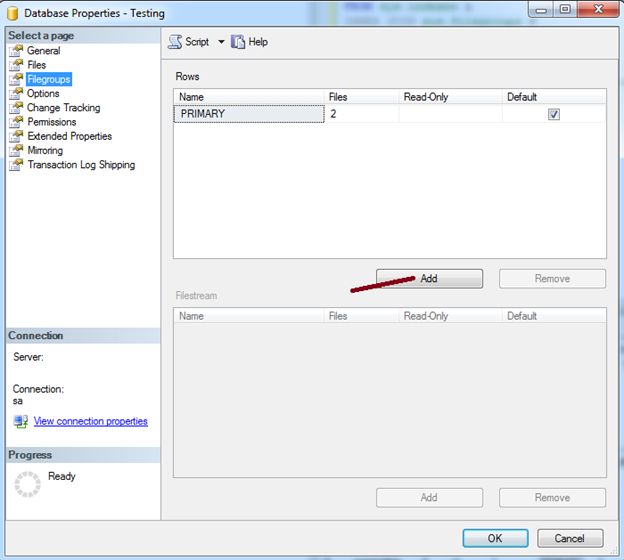The height and width of the screenshot is (560, 624).
Task: Click the Rows Read-Only column header
Action: (x=450, y=97)
